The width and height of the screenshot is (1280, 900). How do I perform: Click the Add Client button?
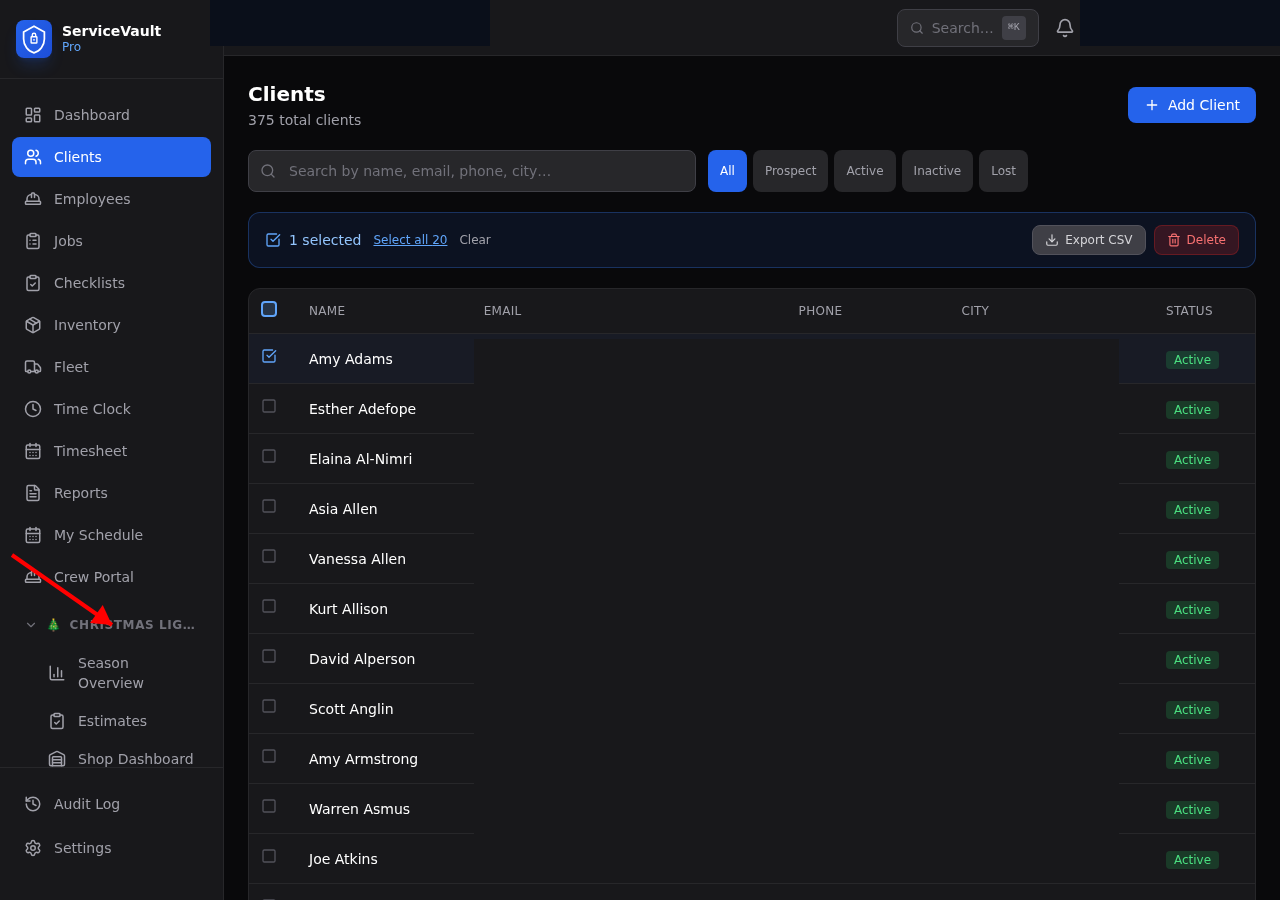click(1191, 105)
